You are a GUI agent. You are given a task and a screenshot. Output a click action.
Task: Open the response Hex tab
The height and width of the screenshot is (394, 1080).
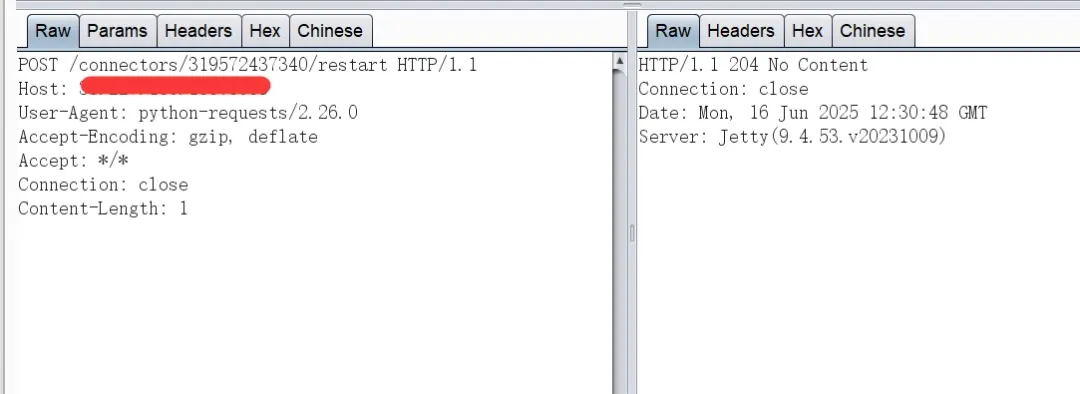click(x=807, y=31)
